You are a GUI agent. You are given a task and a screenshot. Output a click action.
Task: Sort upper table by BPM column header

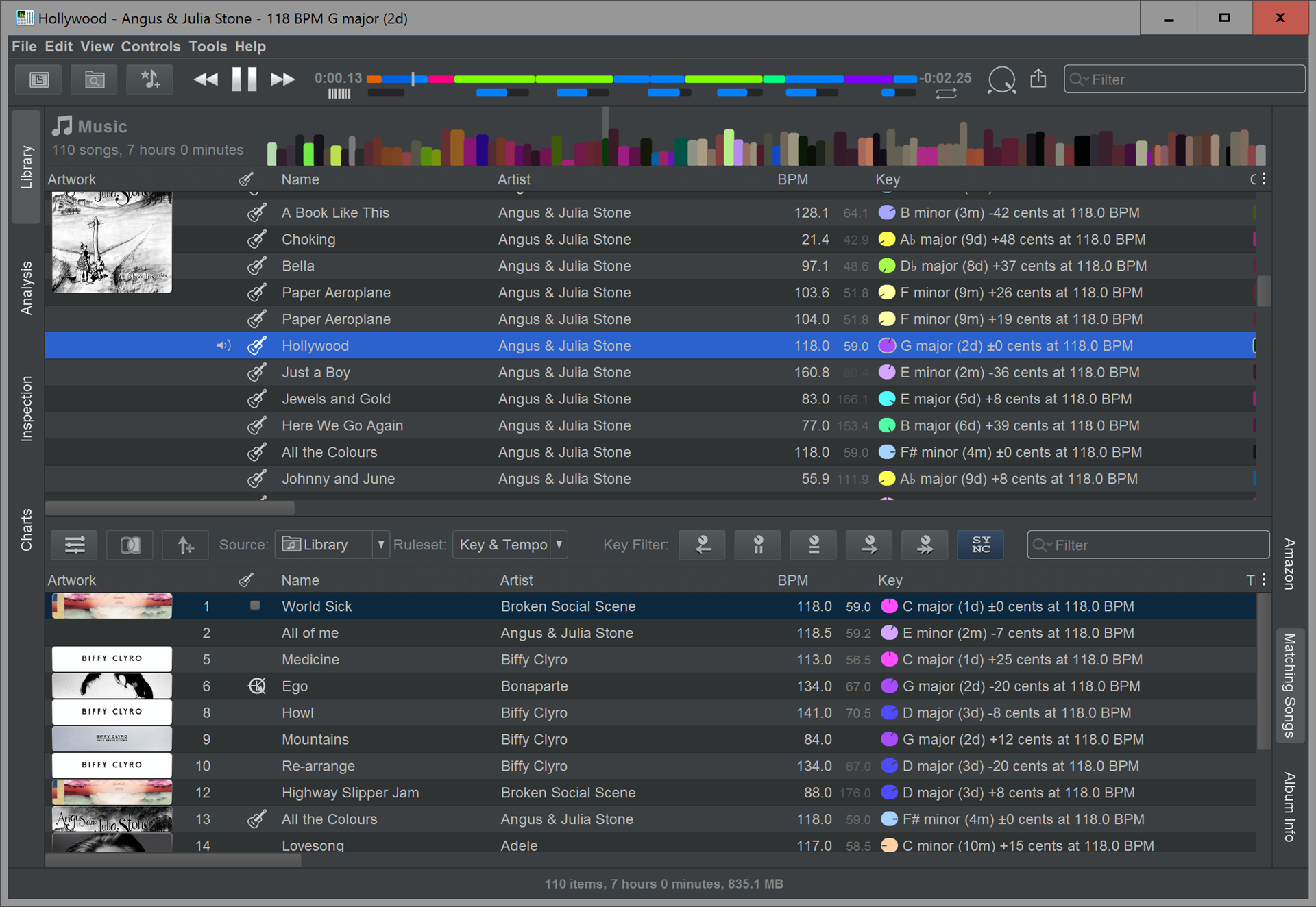[793, 179]
